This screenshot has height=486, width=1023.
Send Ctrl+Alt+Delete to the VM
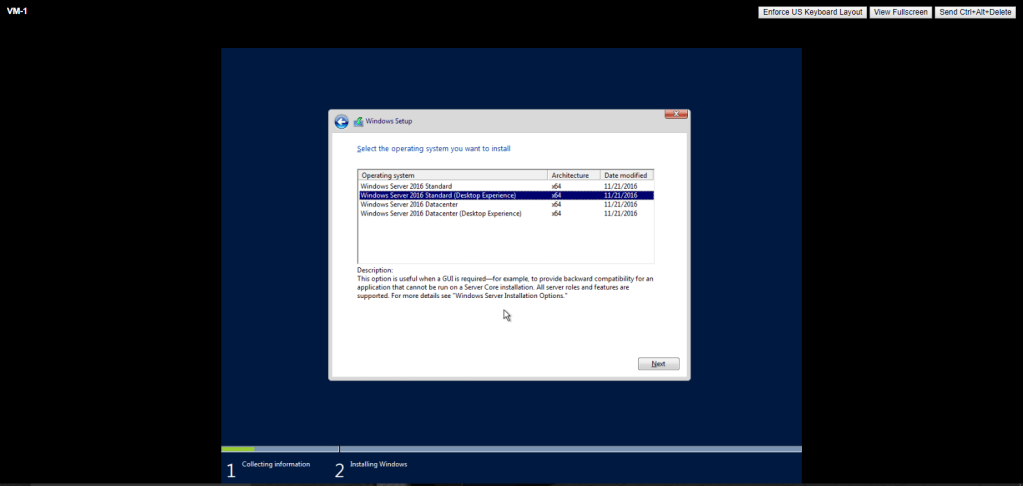975,12
